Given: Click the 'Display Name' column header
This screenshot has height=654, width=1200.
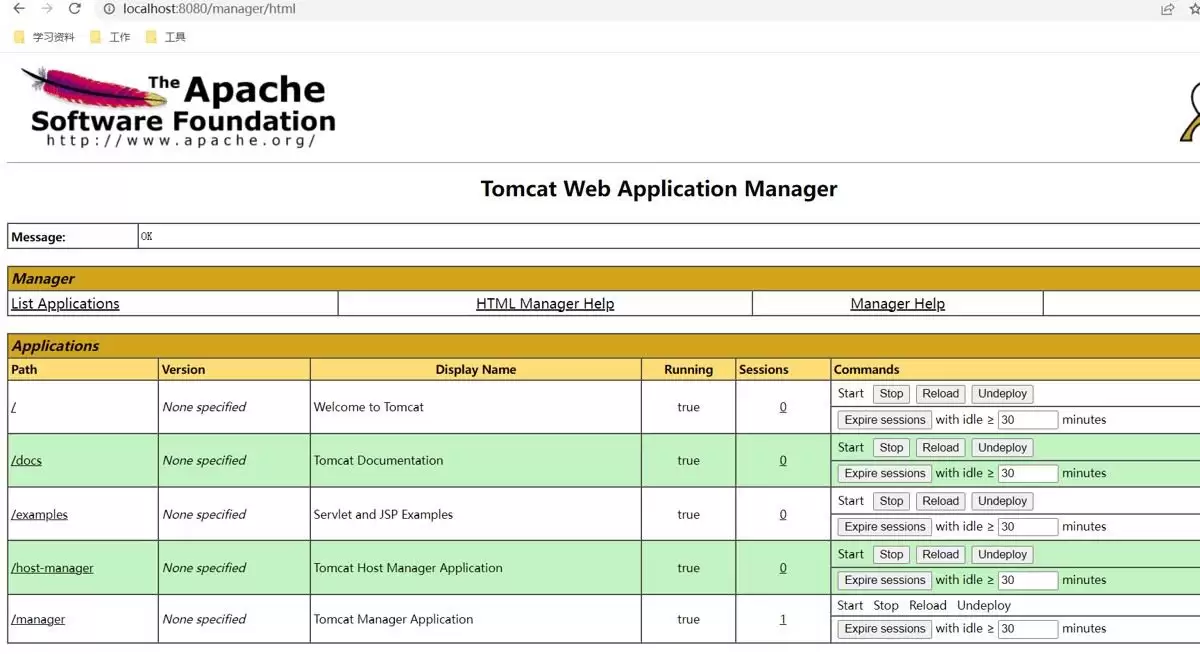Looking at the screenshot, I should 476,370.
